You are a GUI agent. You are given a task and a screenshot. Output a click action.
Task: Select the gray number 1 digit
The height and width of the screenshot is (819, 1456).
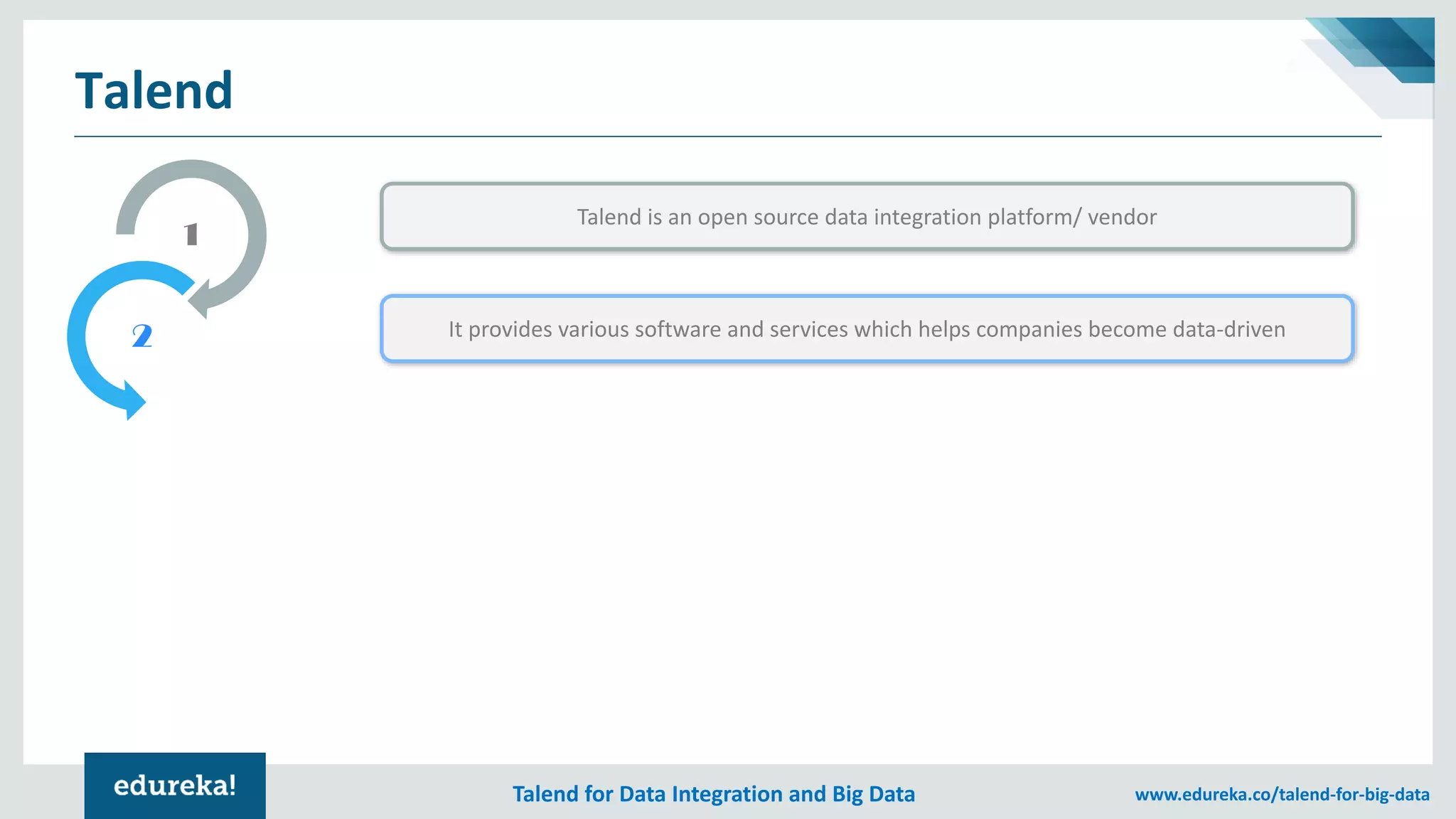(191, 234)
